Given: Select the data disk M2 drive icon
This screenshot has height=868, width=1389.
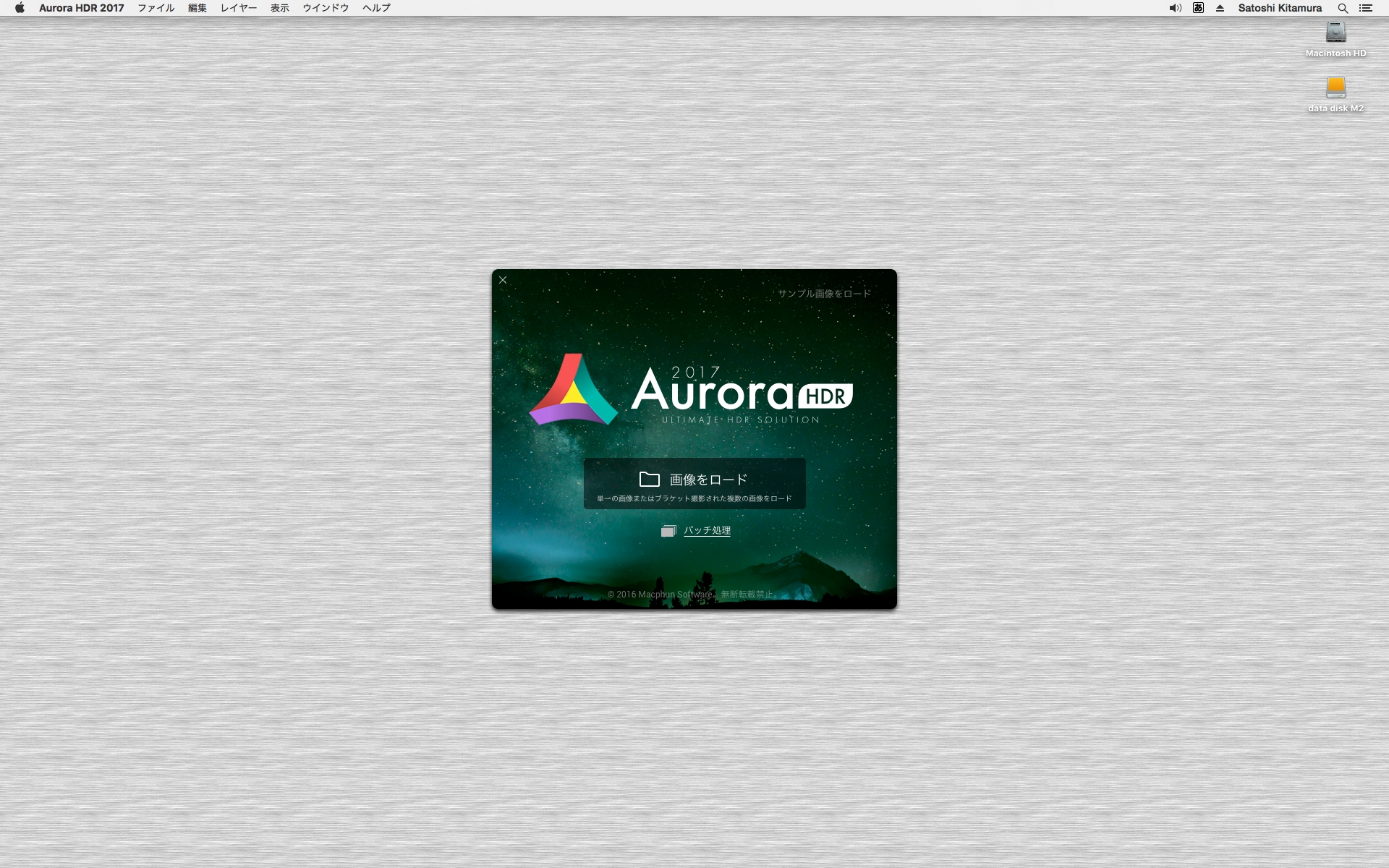Looking at the screenshot, I should click(x=1335, y=88).
